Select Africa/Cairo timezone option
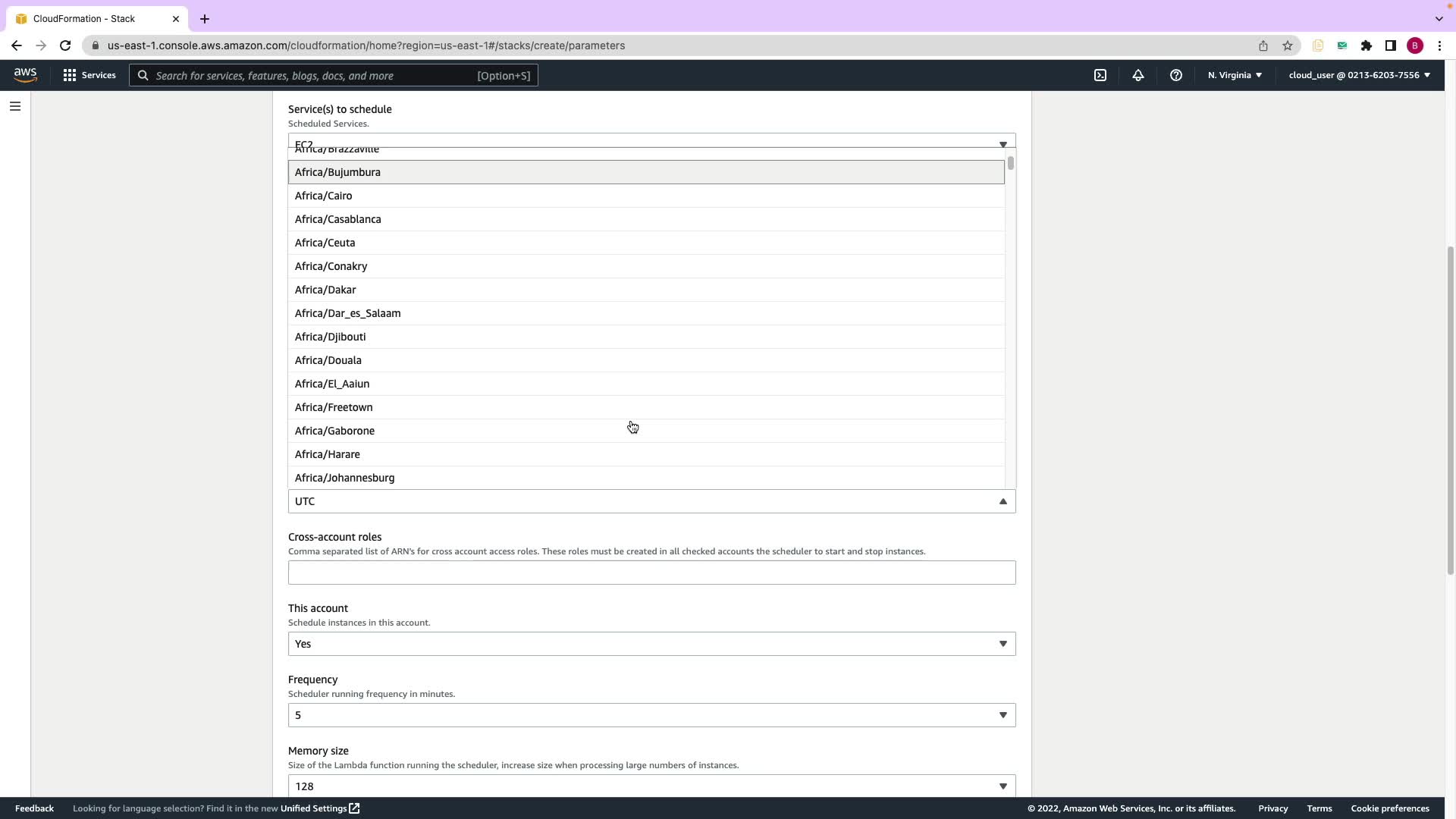 click(x=324, y=196)
